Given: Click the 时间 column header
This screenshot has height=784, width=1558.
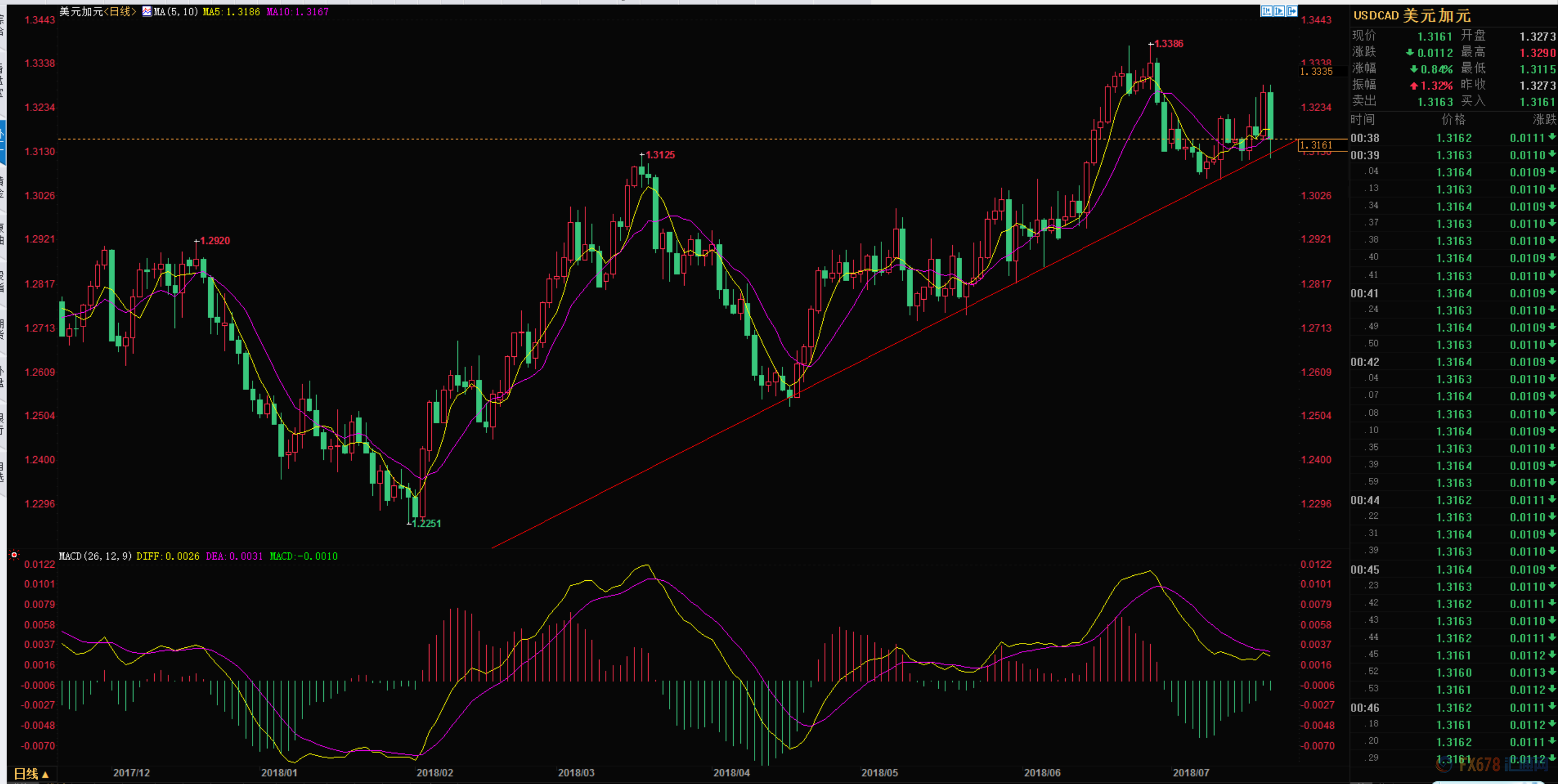Looking at the screenshot, I should click(x=1363, y=120).
